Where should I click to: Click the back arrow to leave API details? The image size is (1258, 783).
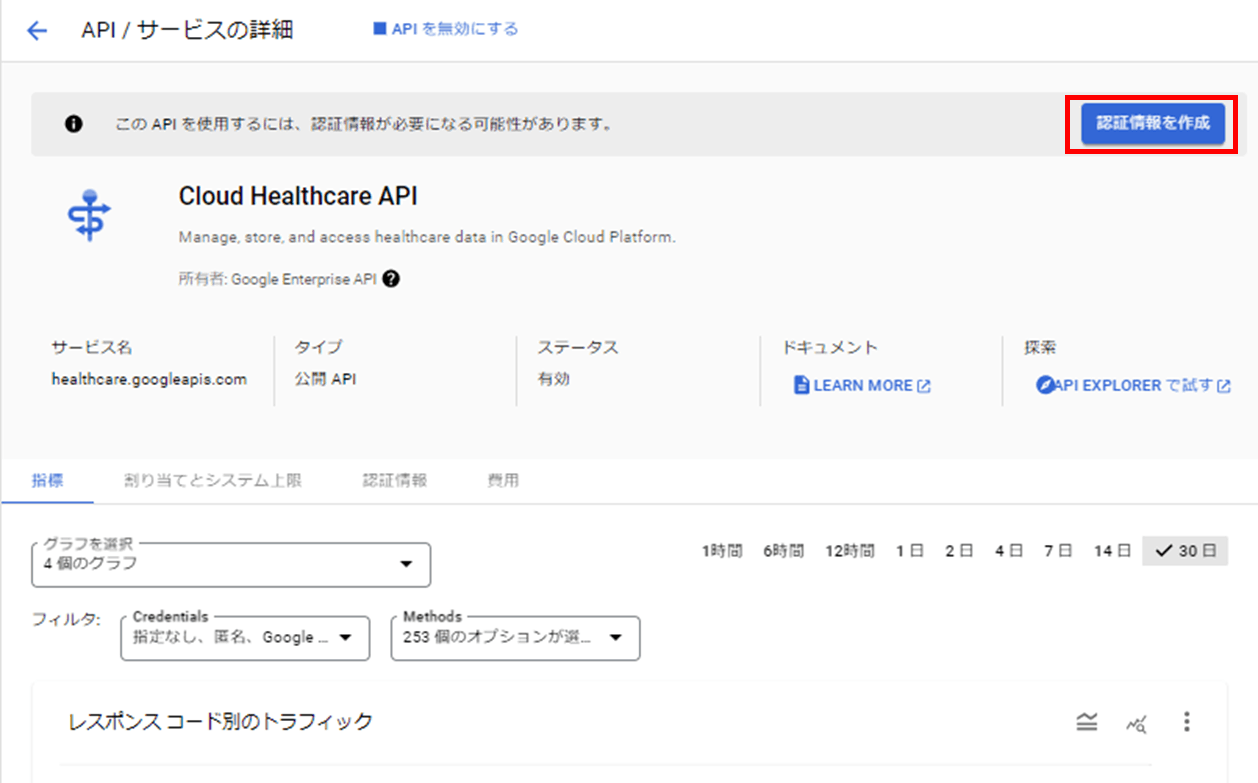tap(36, 30)
